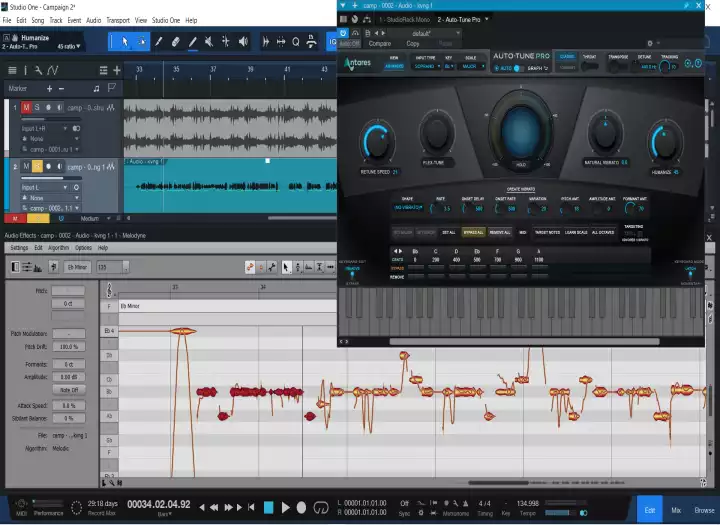Image resolution: width=720 pixels, height=525 pixels.
Task: Click the Mix button at bottom right
Action: click(x=676, y=510)
